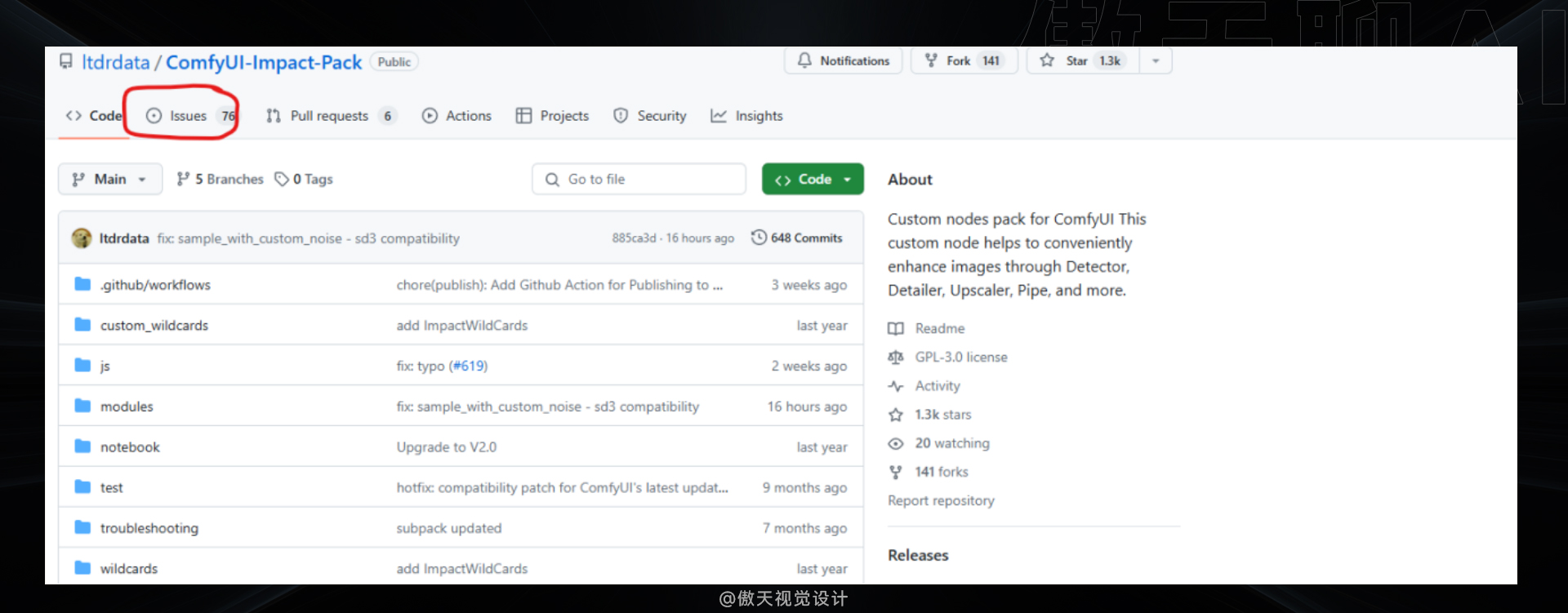The image size is (1568, 613).
Task: Open the notebook folder
Action: point(130,447)
